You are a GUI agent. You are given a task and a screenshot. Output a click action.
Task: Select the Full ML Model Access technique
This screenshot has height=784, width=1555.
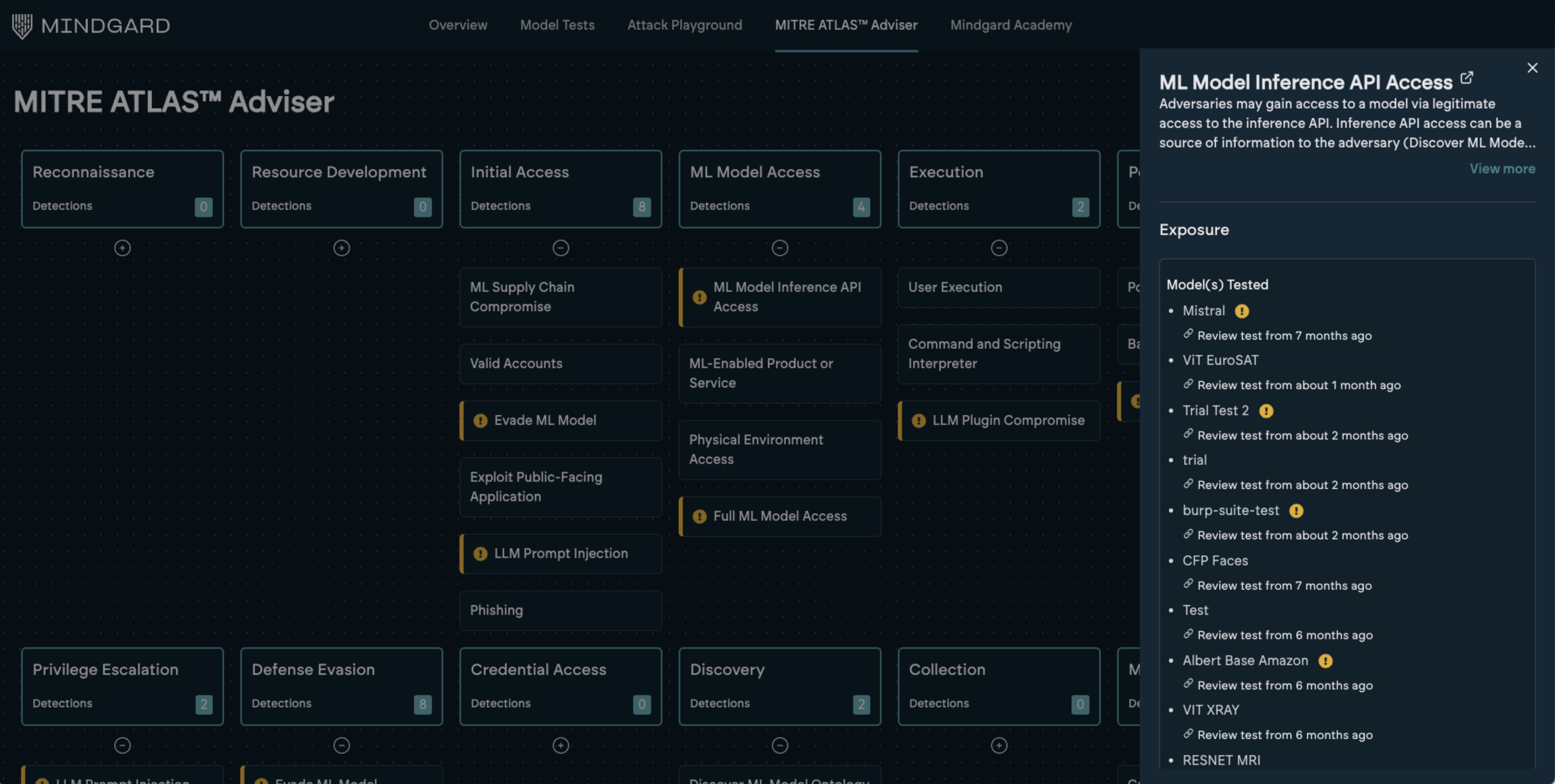pyautogui.click(x=779, y=516)
